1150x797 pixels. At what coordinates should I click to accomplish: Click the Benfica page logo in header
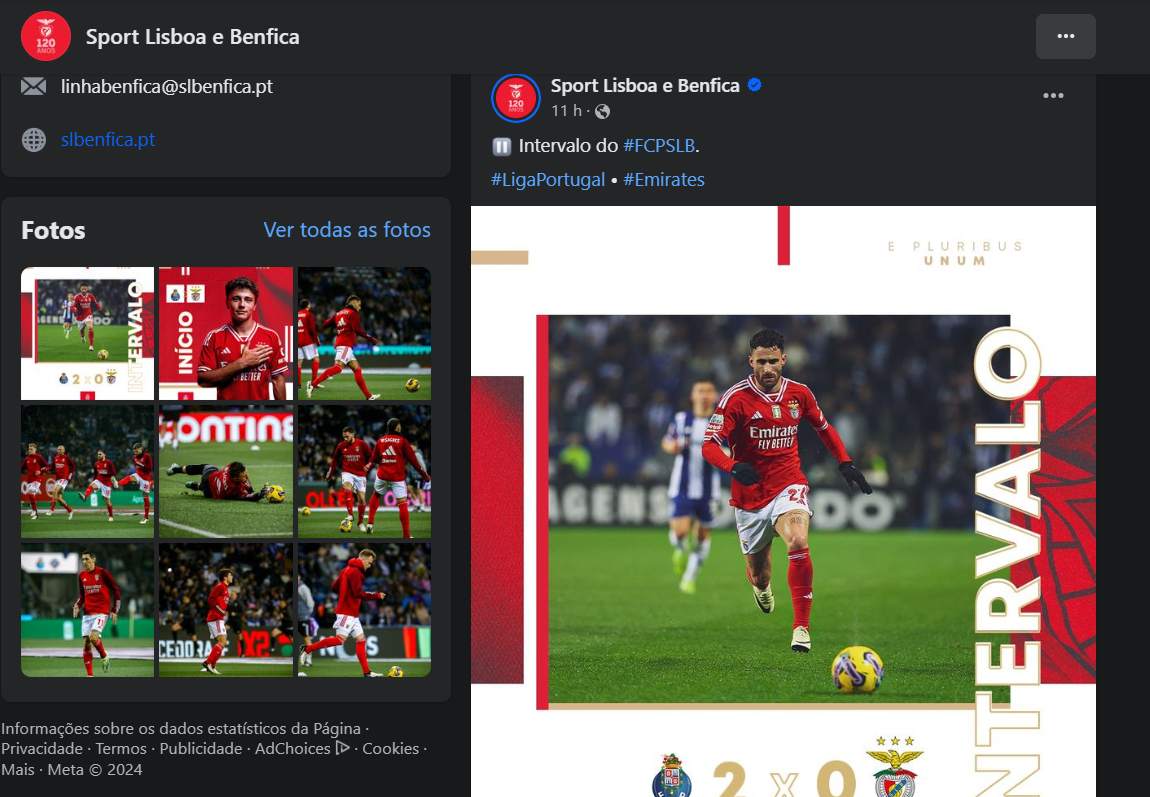tap(45, 37)
